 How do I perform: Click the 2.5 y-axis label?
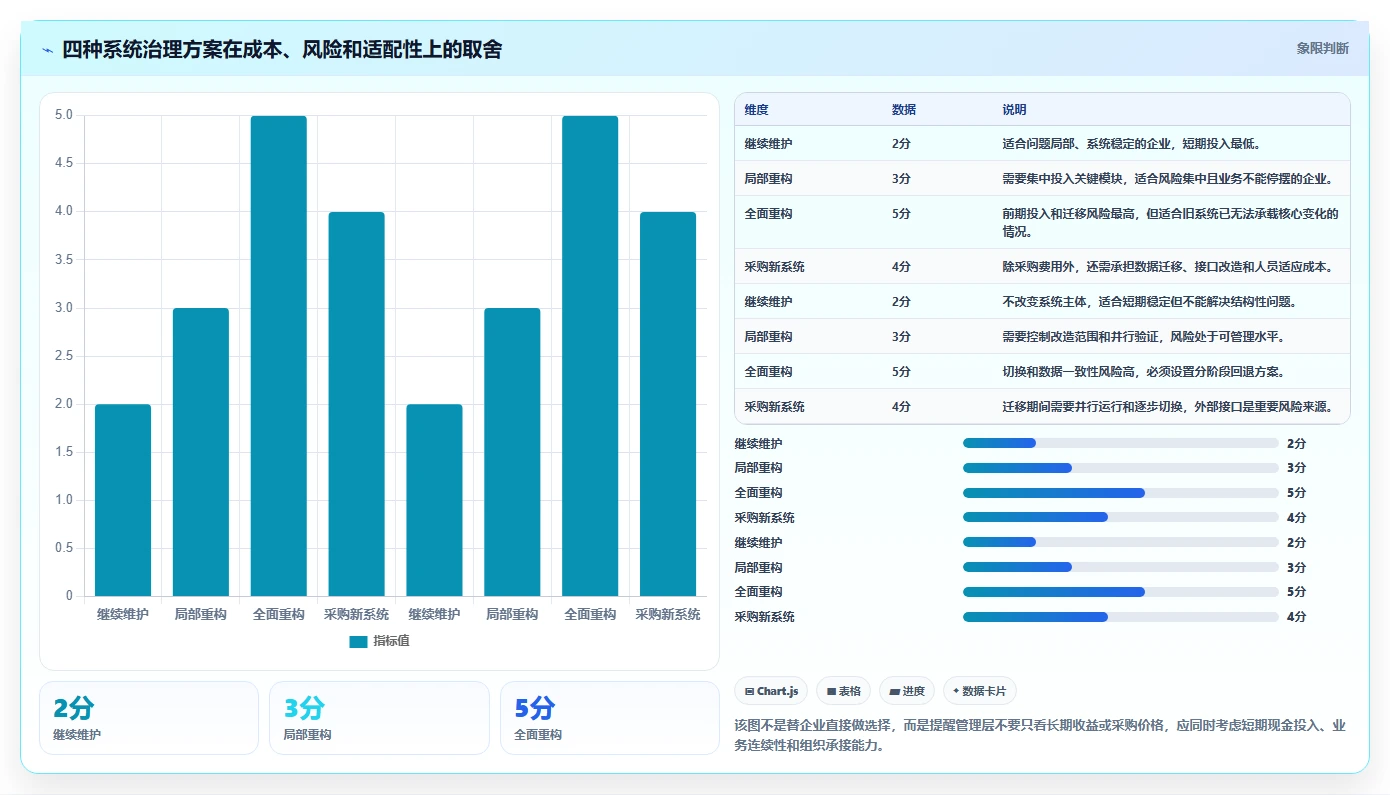[64, 356]
